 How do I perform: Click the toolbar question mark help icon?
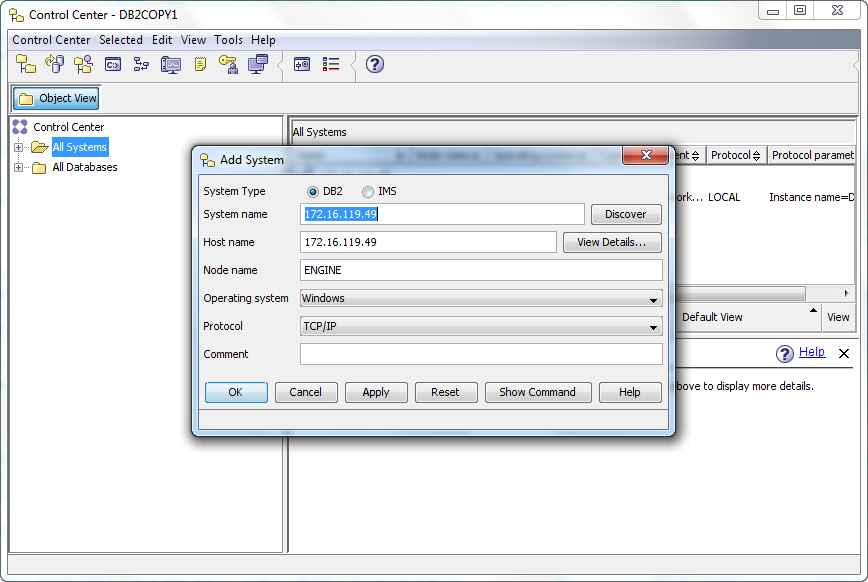point(375,64)
